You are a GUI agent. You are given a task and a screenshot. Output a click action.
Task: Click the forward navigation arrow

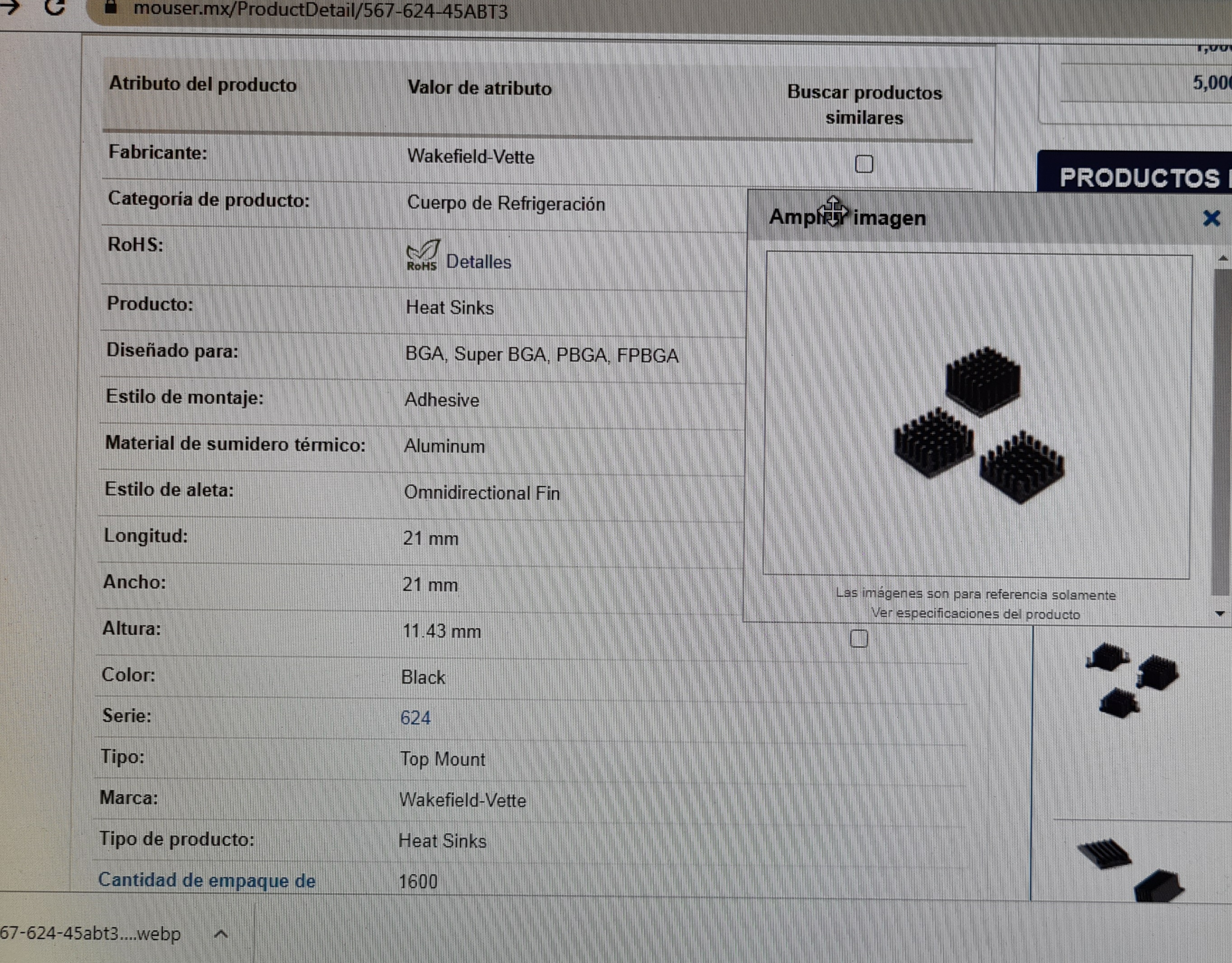[x=9, y=7]
